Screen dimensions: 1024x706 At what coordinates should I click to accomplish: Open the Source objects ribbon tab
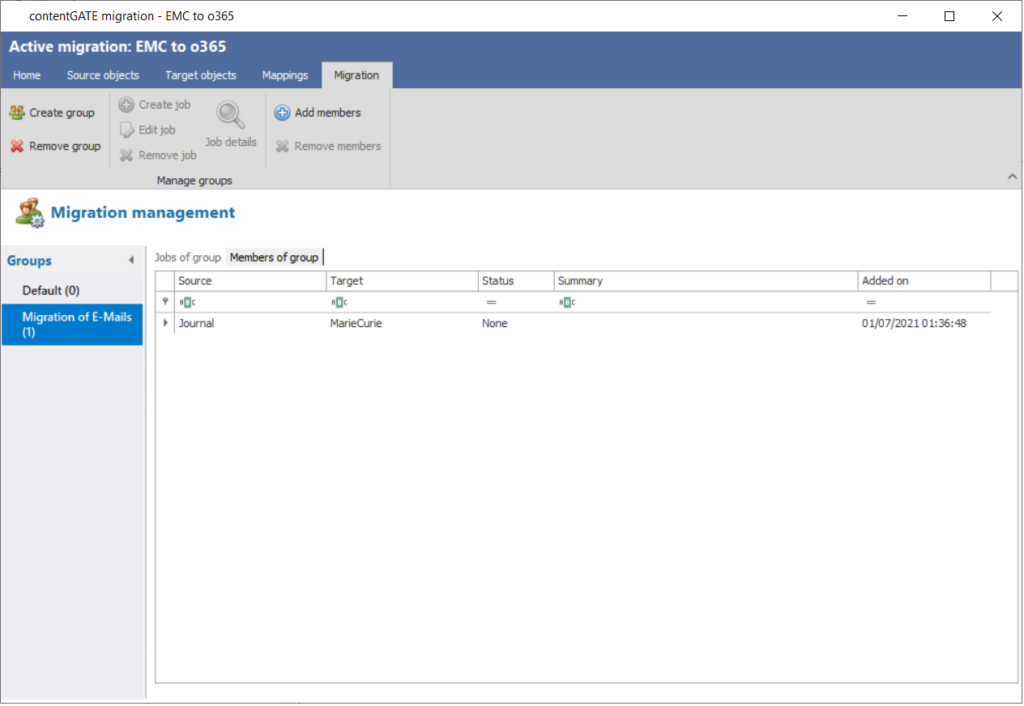[103, 75]
